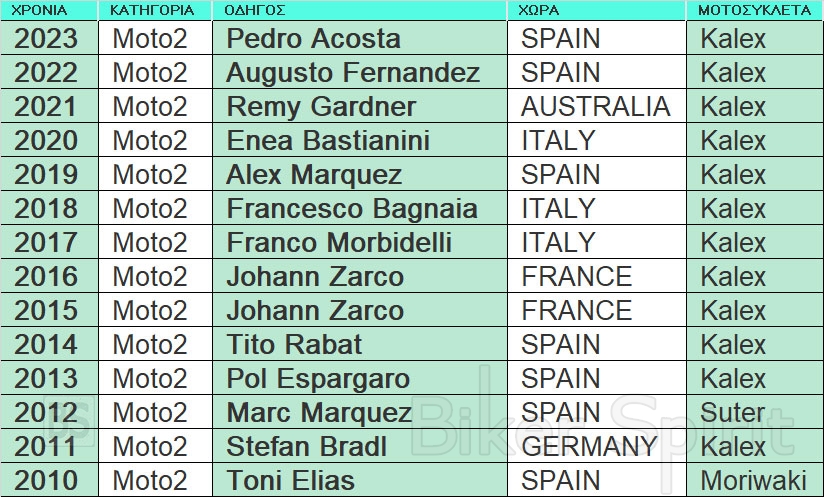824x497 pixels.
Task: Click the ΧΩΡΑ column header
Action: (539, 11)
